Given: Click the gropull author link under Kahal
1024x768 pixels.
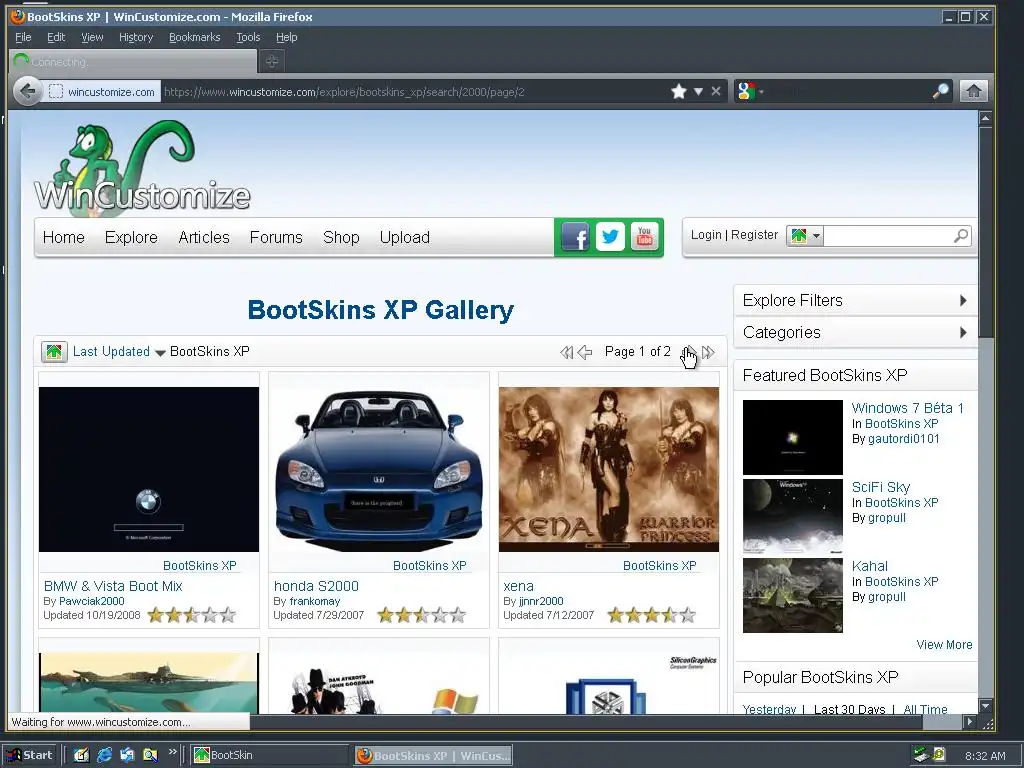Looking at the screenshot, I should click(x=886, y=597).
